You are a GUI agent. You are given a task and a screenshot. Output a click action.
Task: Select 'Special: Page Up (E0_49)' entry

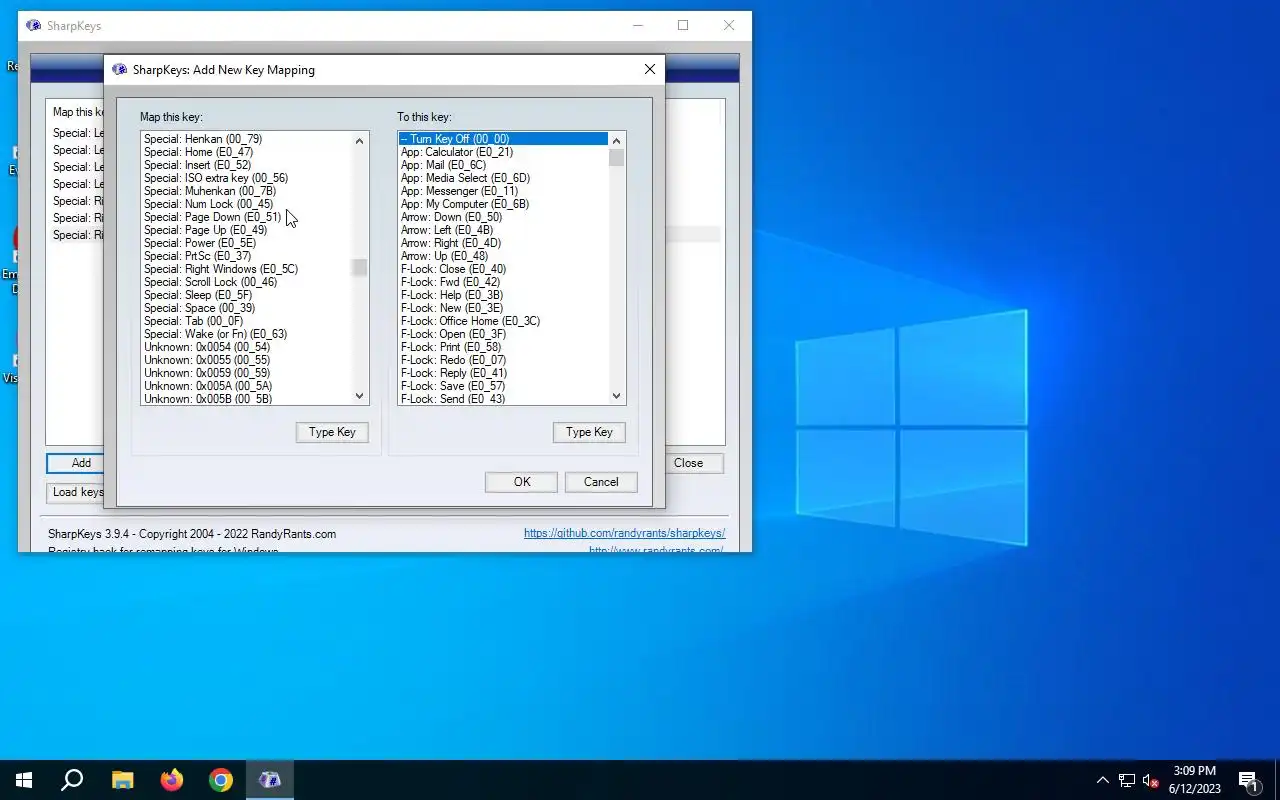[x=246, y=230]
